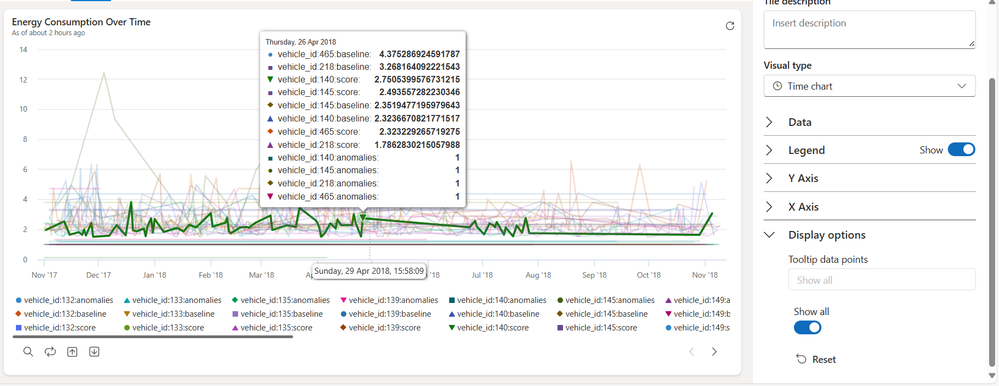Viewport: 999px width, 386px height.
Task: Click the Reset undo icon
Action: coord(801,359)
